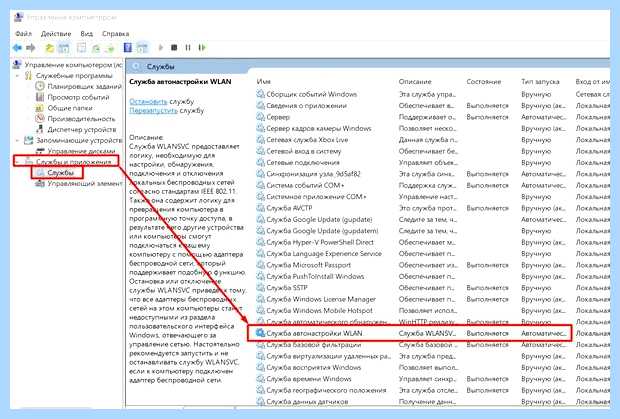Click the Перезапустить service link

point(153,111)
